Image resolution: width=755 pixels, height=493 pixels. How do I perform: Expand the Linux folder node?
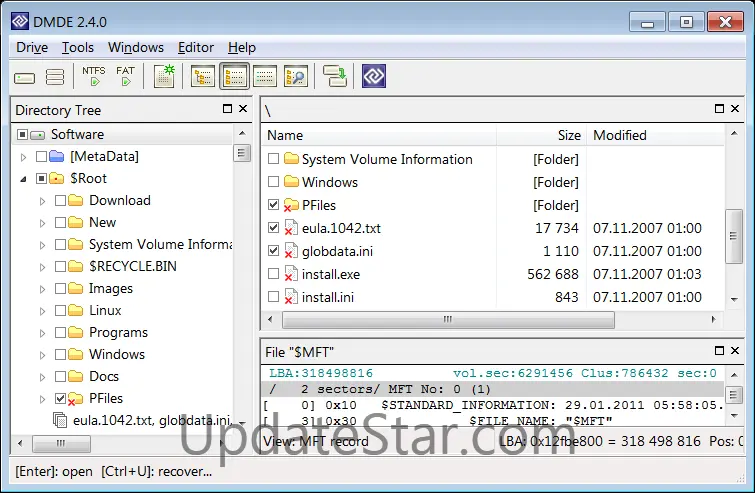point(42,311)
